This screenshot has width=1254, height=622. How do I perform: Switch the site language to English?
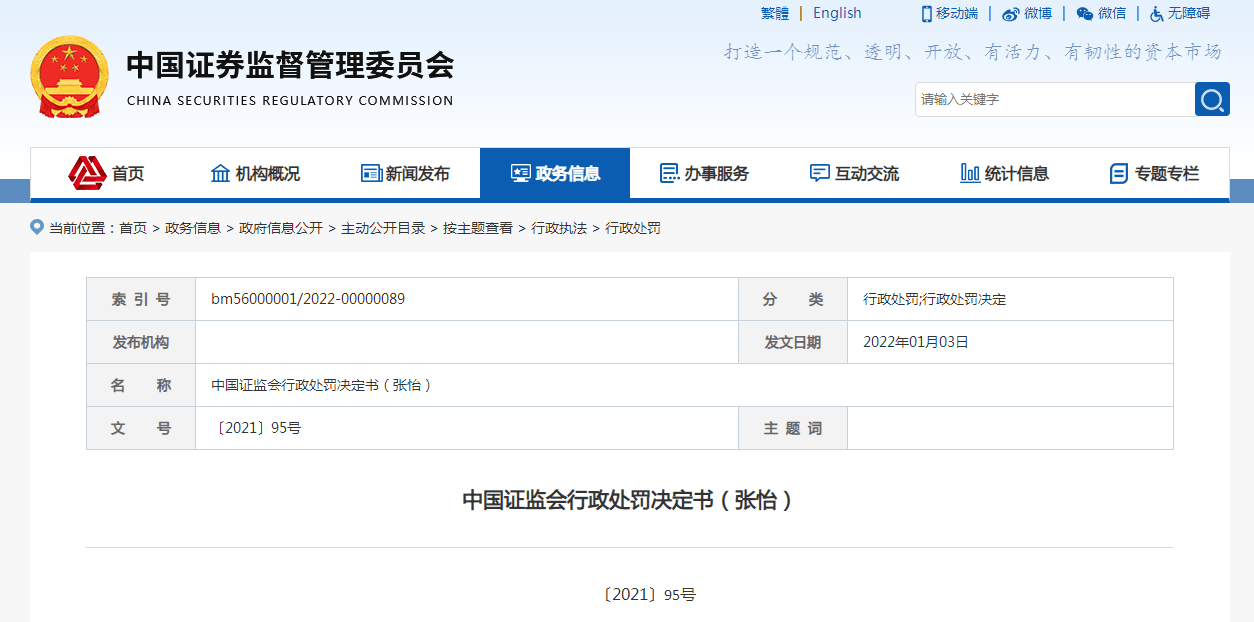click(837, 13)
